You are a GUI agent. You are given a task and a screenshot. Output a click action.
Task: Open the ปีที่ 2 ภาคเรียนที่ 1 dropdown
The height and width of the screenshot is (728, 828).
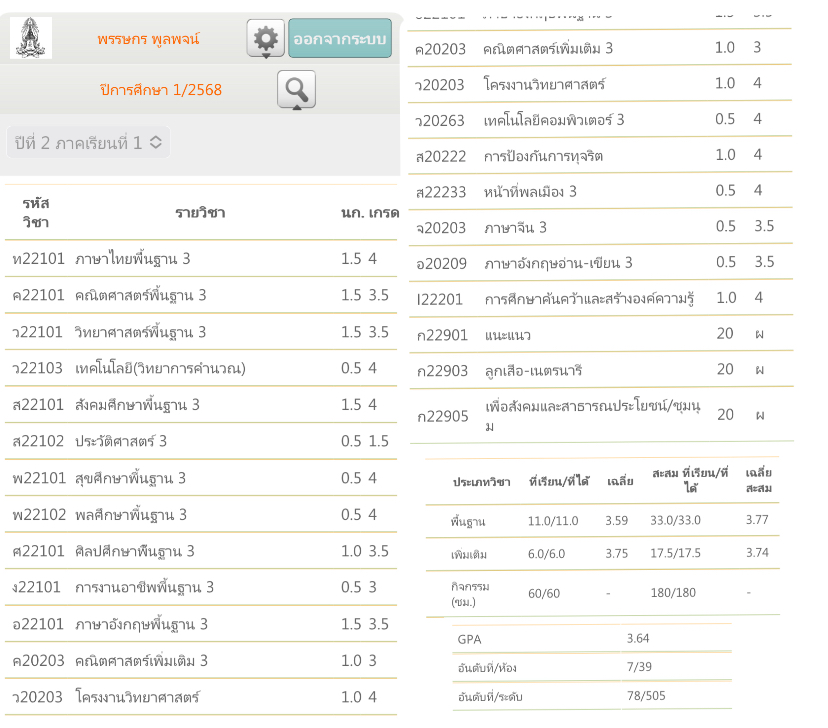(x=88, y=142)
